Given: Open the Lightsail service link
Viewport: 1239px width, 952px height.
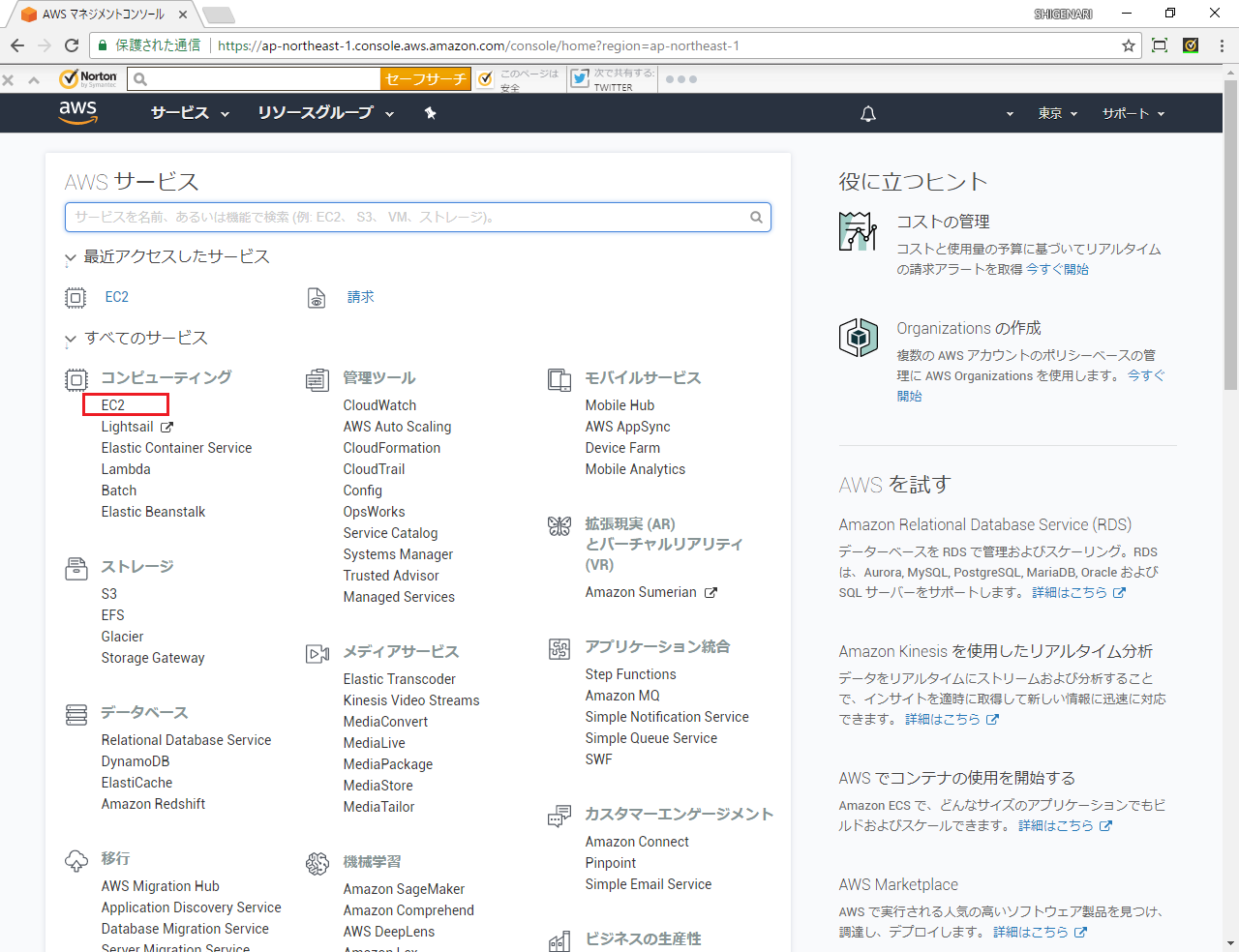Looking at the screenshot, I should coord(127,427).
